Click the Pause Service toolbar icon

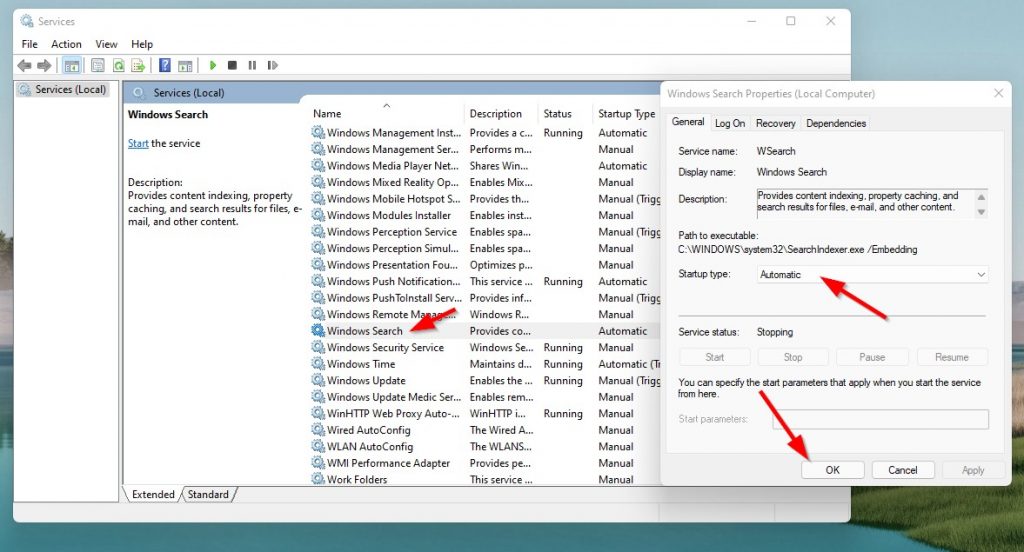[x=252, y=65]
